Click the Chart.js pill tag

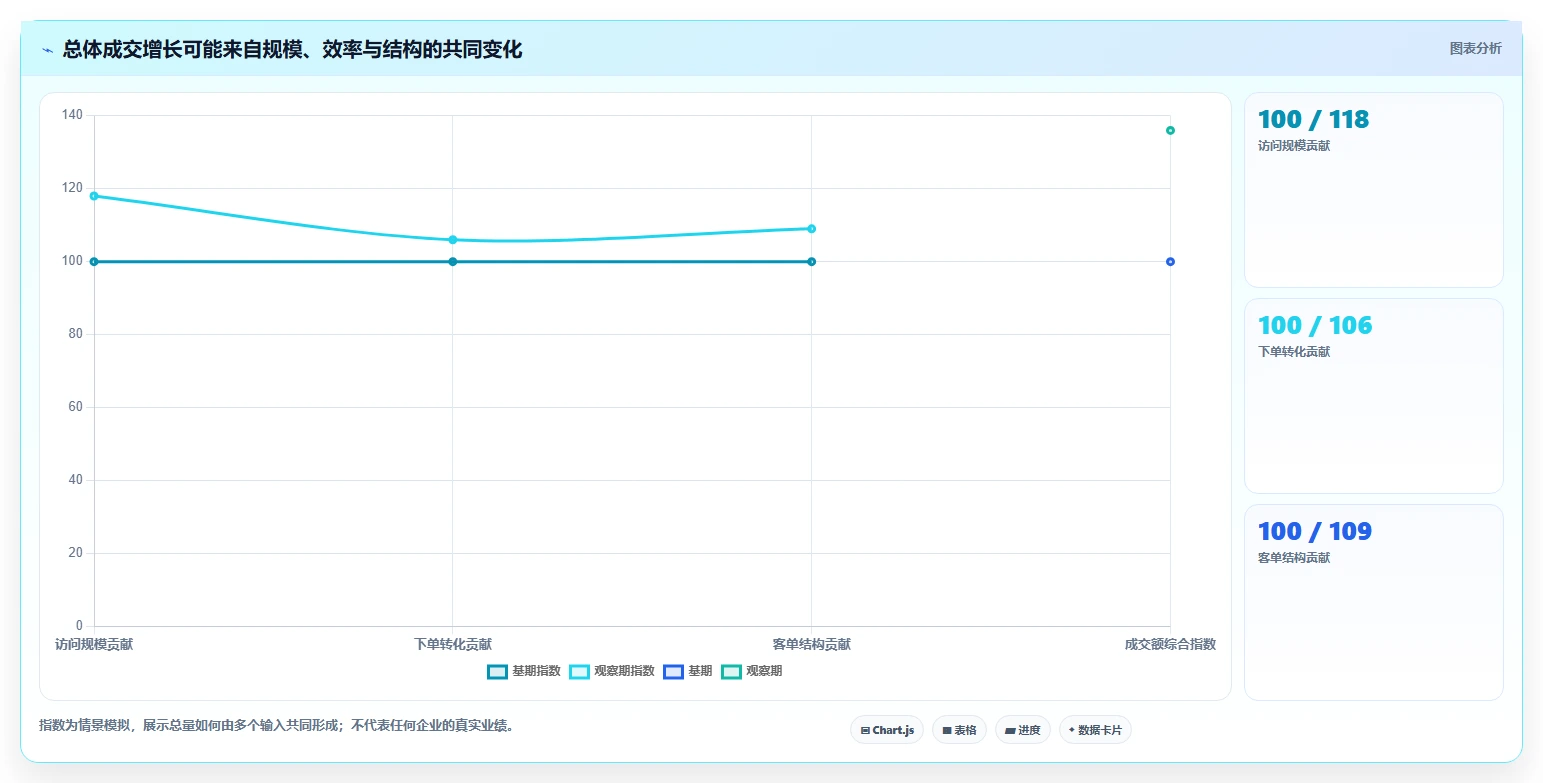(x=887, y=730)
